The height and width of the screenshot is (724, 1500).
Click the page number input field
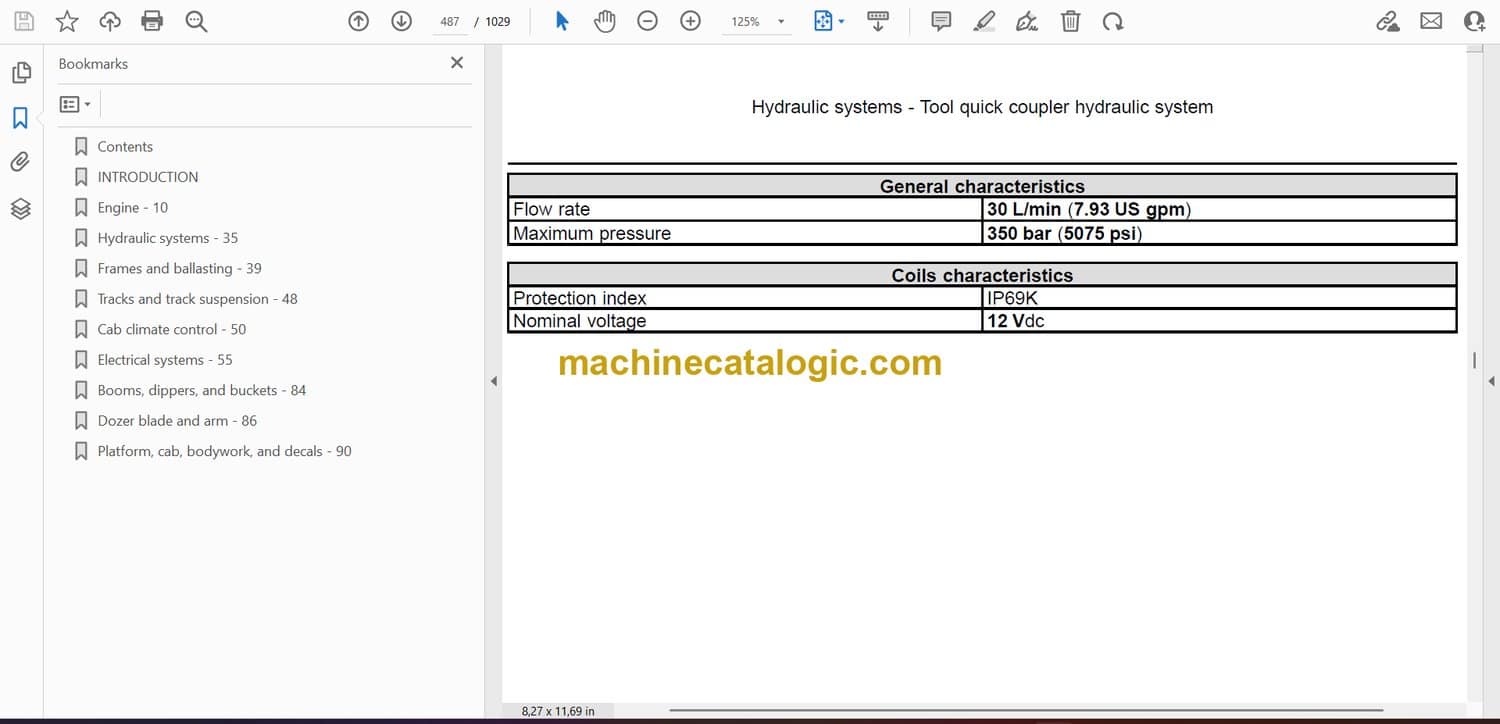450,22
